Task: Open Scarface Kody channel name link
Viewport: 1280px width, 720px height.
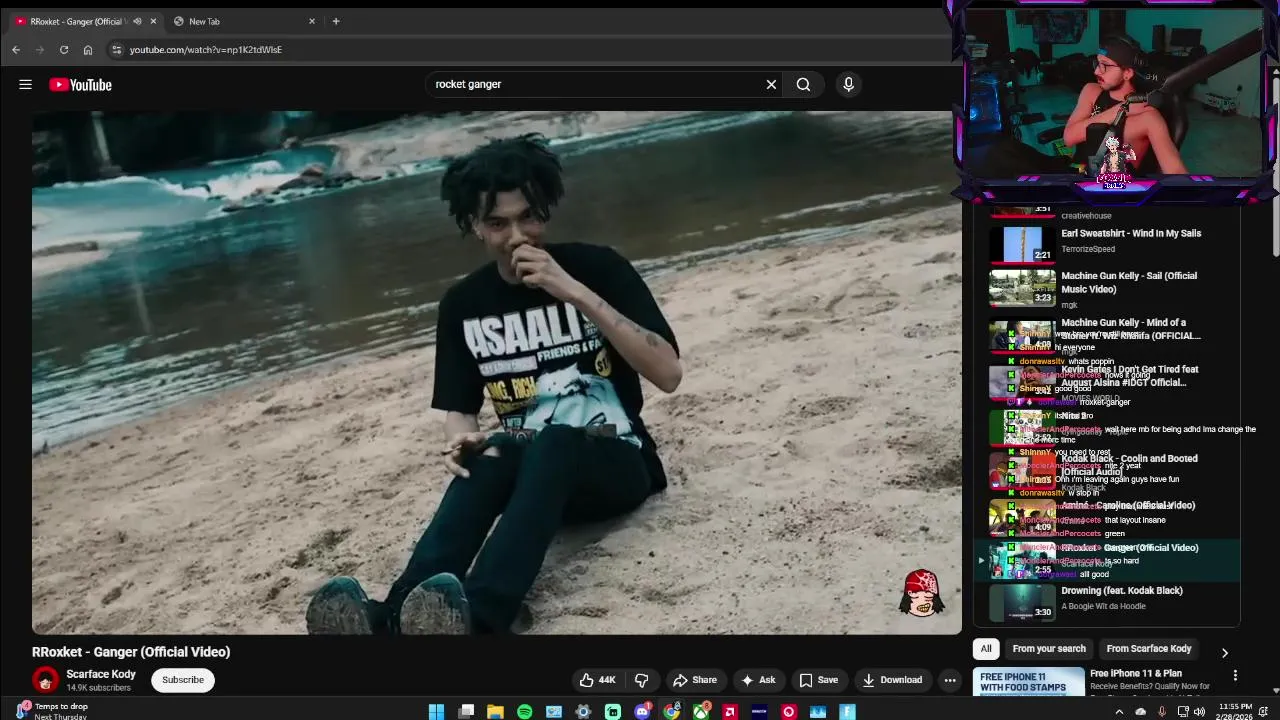Action: [101, 674]
